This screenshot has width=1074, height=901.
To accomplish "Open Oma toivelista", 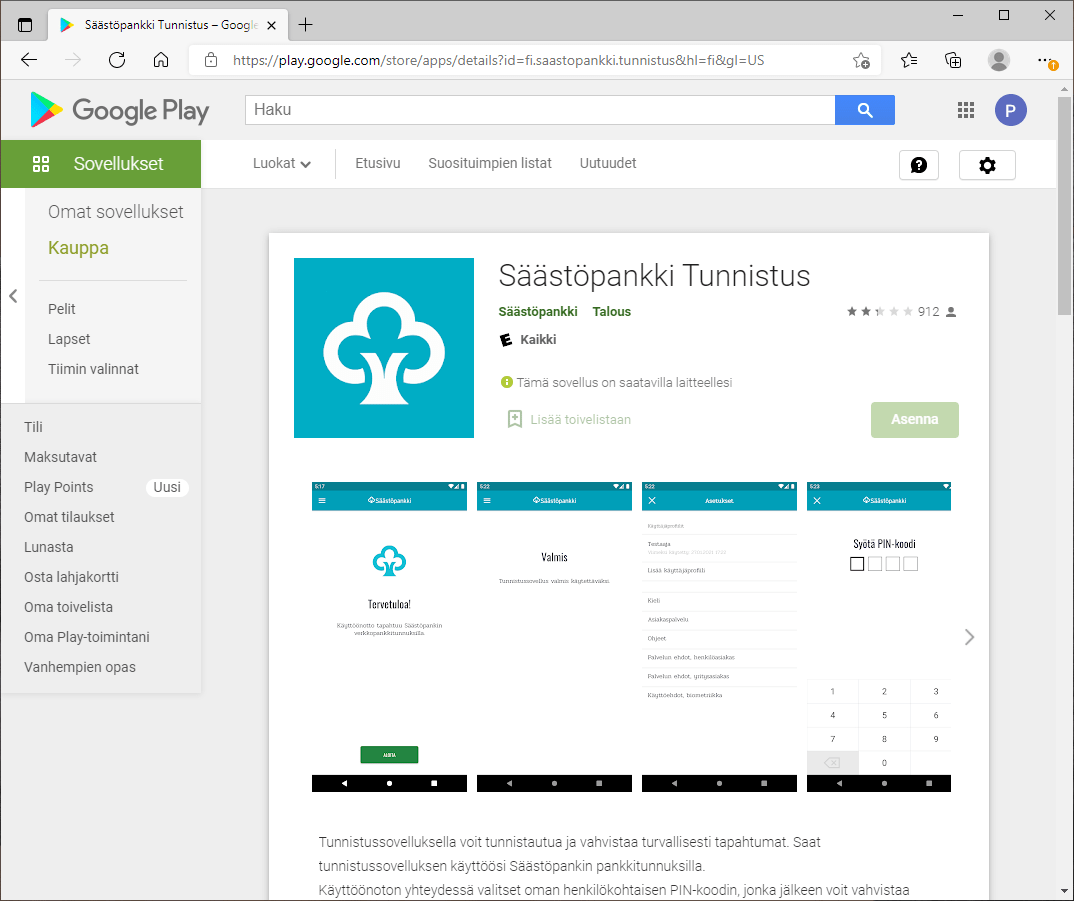I will [68, 608].
